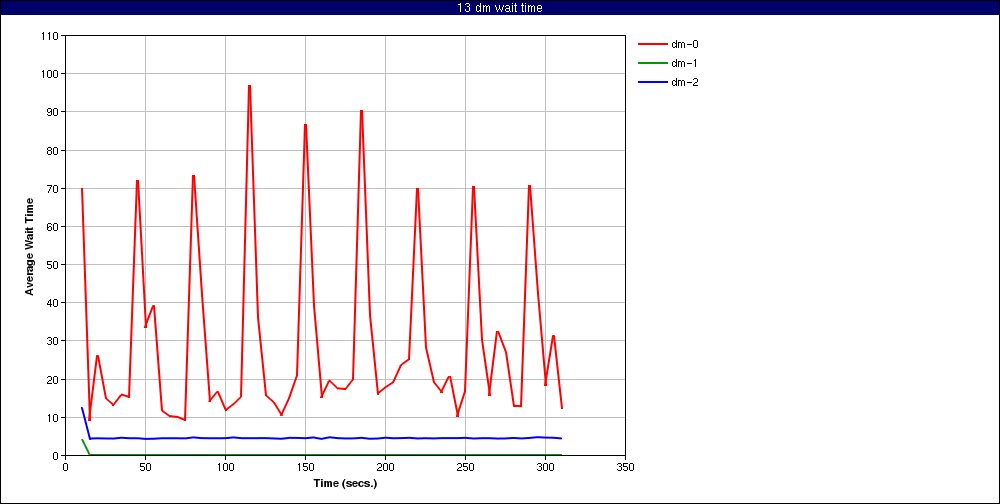Click the x-axis value 350
1000x504 pixels.
tap(626, 467)
